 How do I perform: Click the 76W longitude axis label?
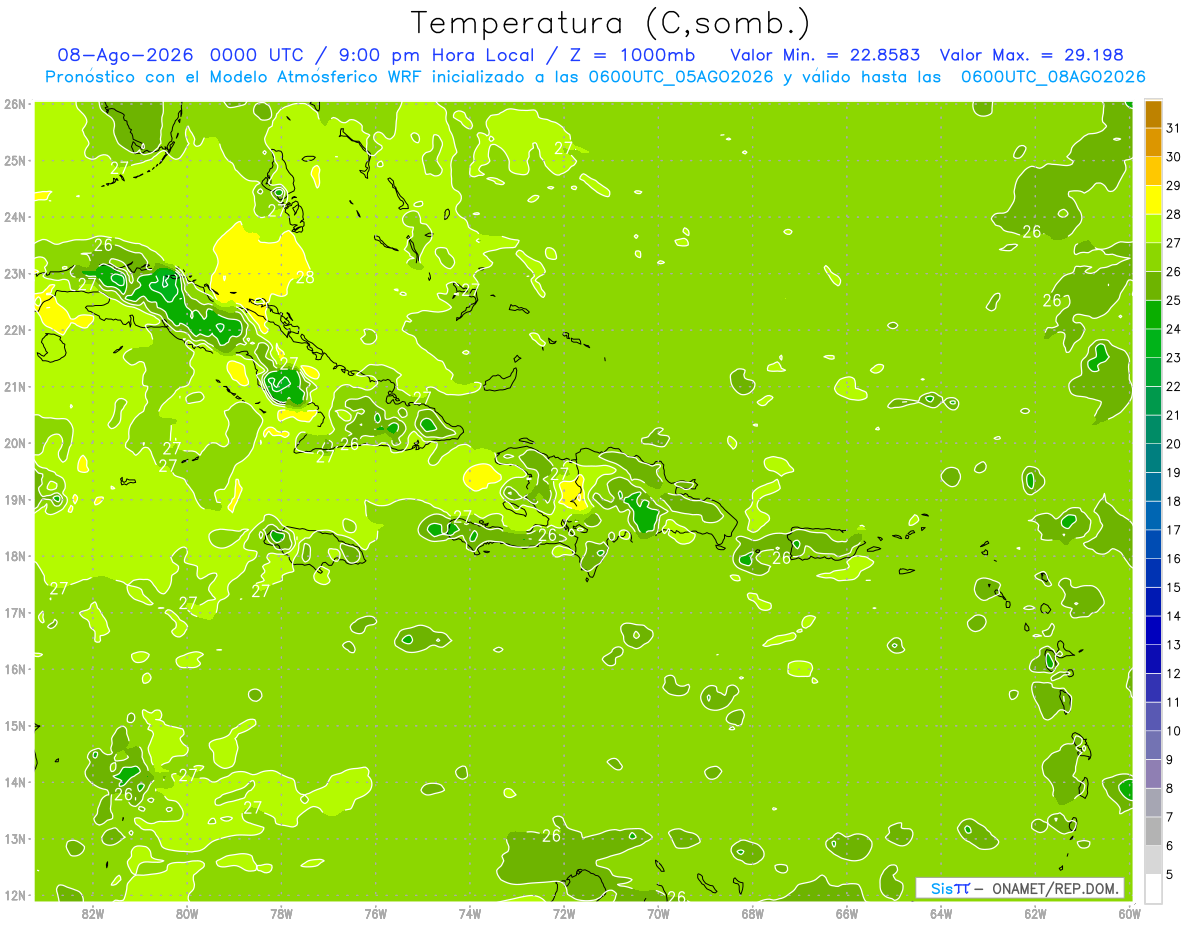(x=376, y=913)
